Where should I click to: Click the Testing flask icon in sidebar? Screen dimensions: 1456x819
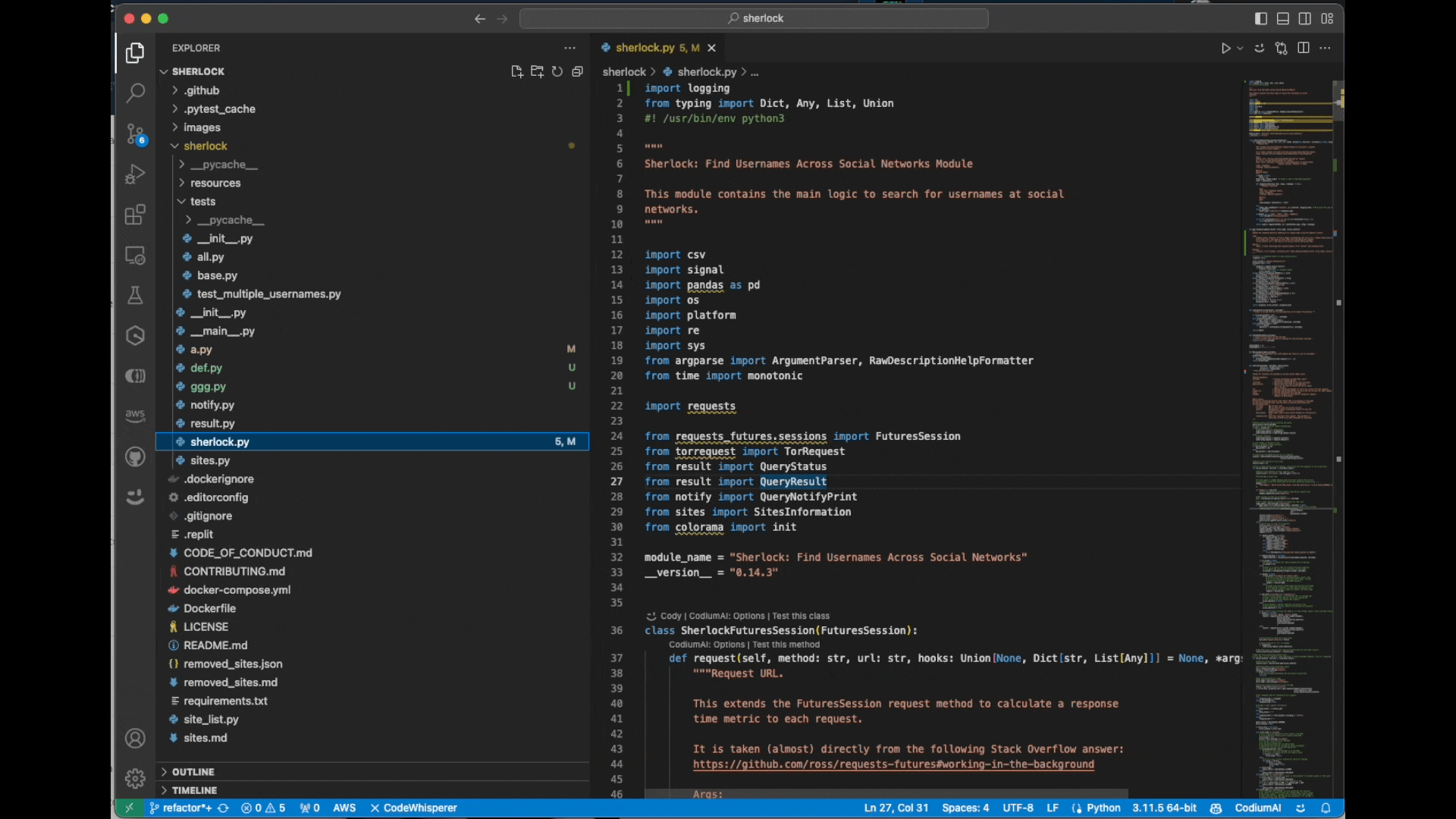coord(135,296)
